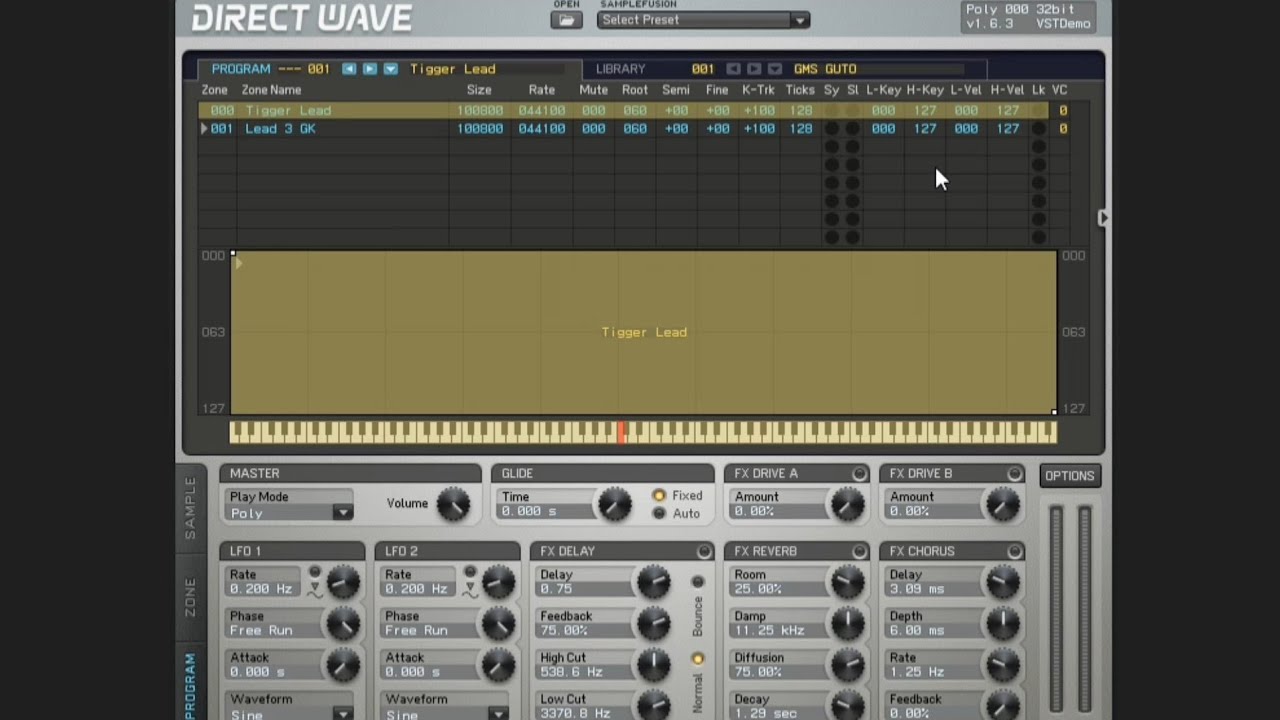Click the LFO 1 Attack knob
Image resolution: width=1280 pixels, height=720 pixels.
(x=343, y=665)
